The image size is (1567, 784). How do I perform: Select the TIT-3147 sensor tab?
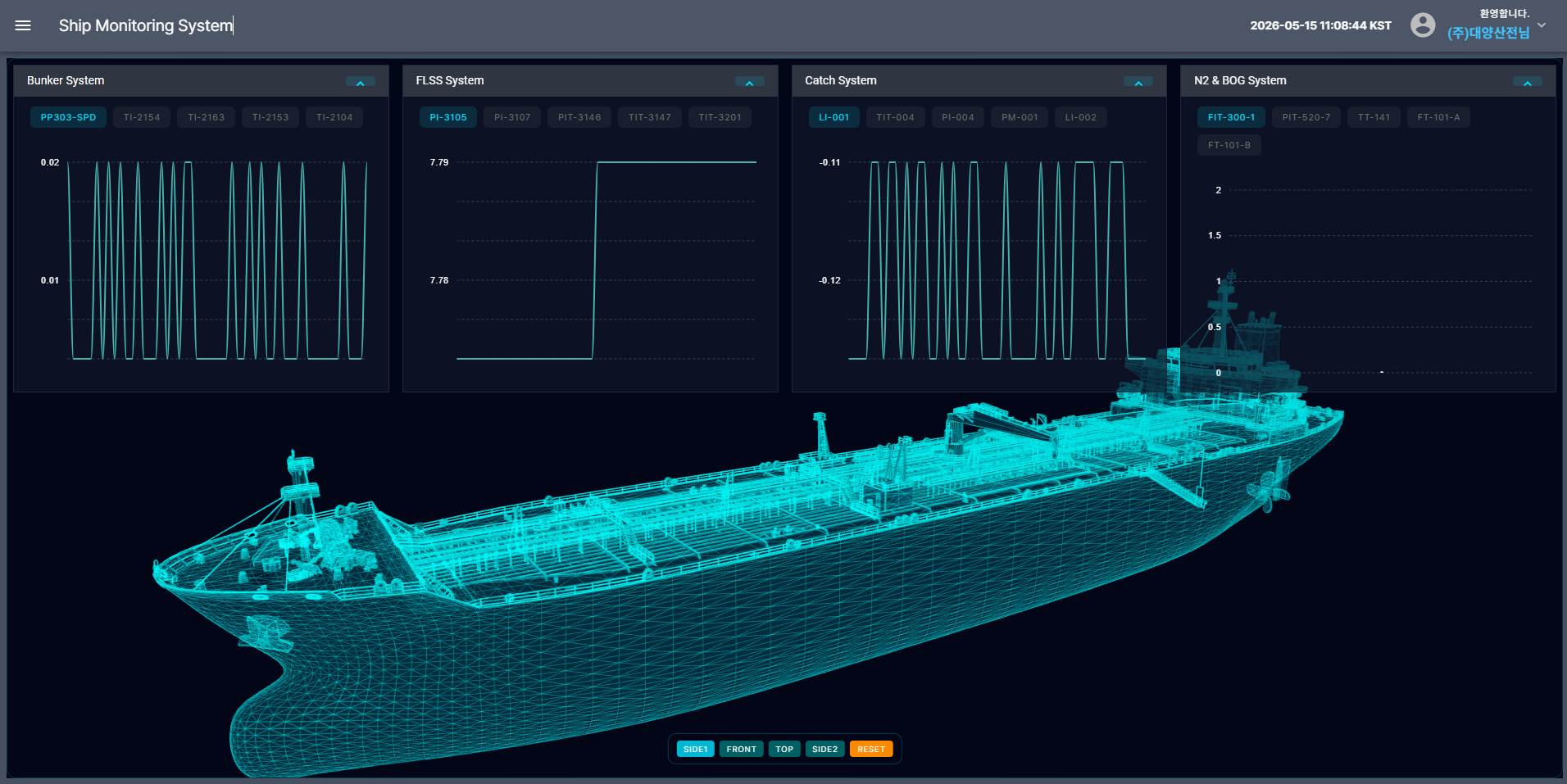(650, 117)
